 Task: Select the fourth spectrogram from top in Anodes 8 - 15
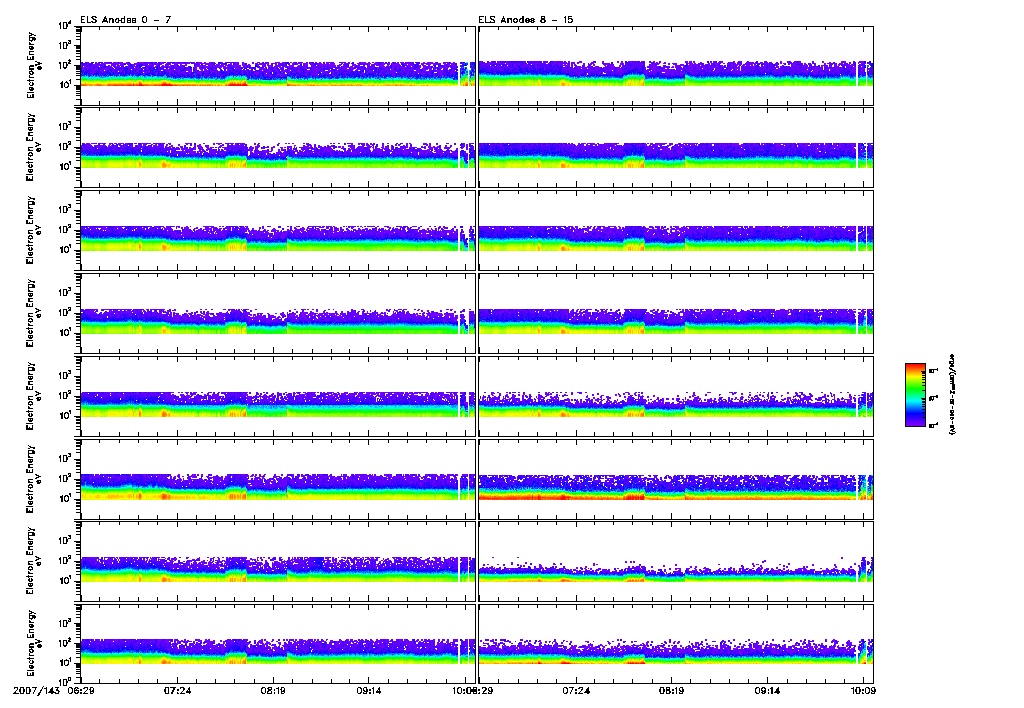pyautogui.click(x=676, y=314)
